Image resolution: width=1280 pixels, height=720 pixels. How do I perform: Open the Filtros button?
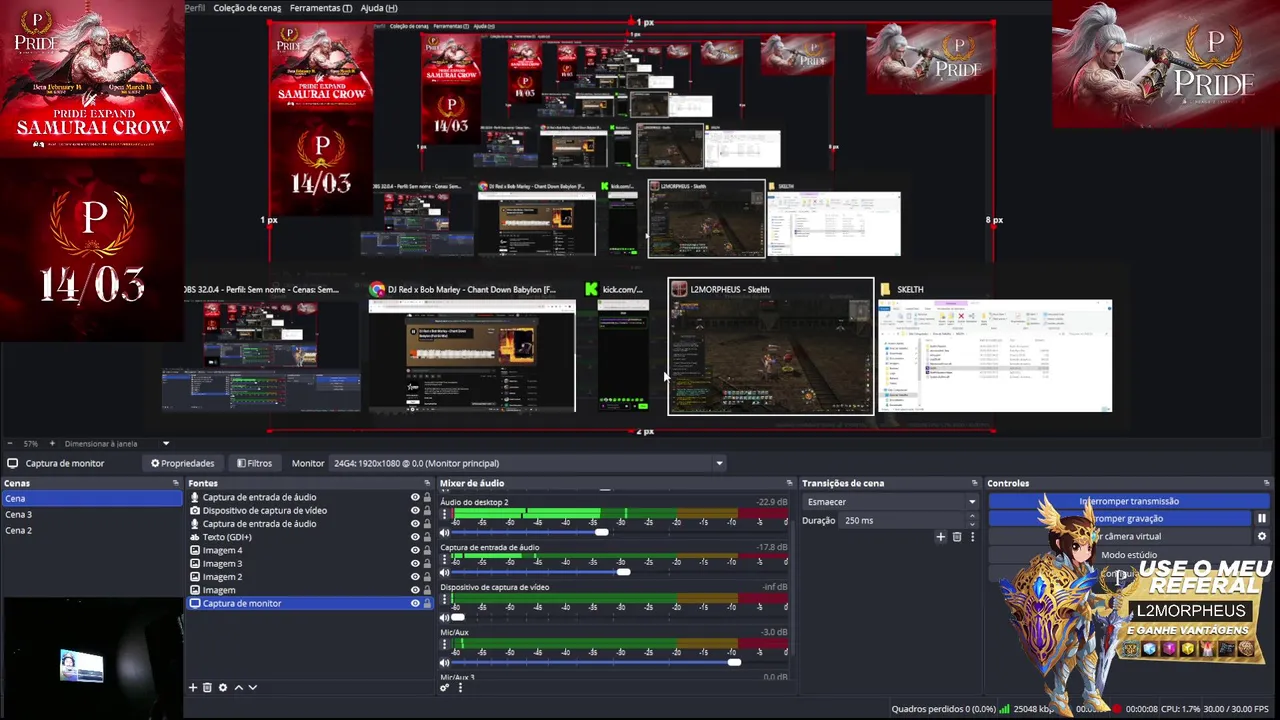[x=254, y=463]
